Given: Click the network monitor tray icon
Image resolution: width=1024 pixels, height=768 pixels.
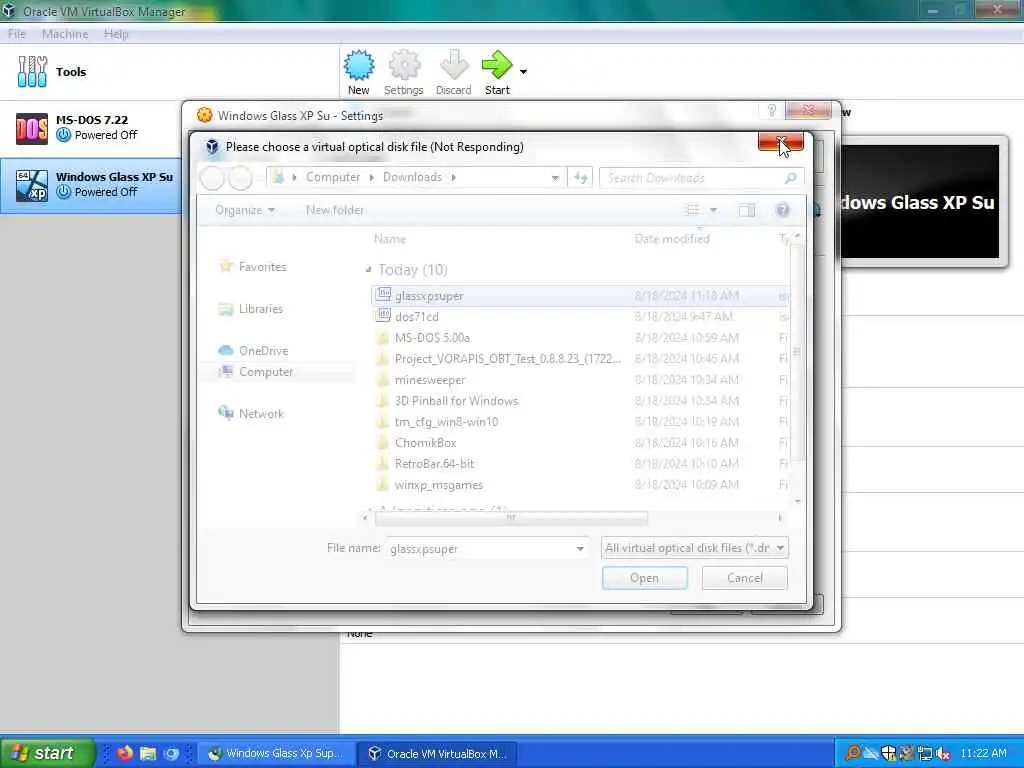Looking at the screenshot, I should (924, 754).
